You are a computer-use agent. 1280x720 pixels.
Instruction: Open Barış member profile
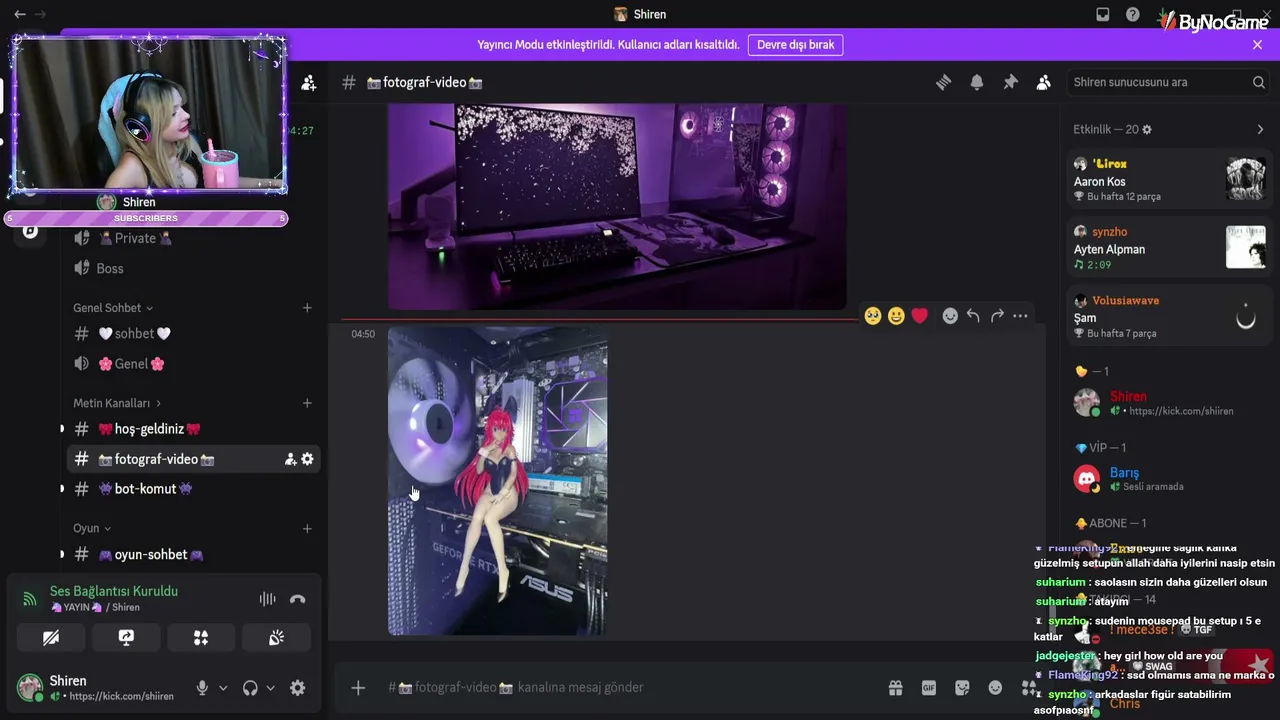click(1168, 479)
